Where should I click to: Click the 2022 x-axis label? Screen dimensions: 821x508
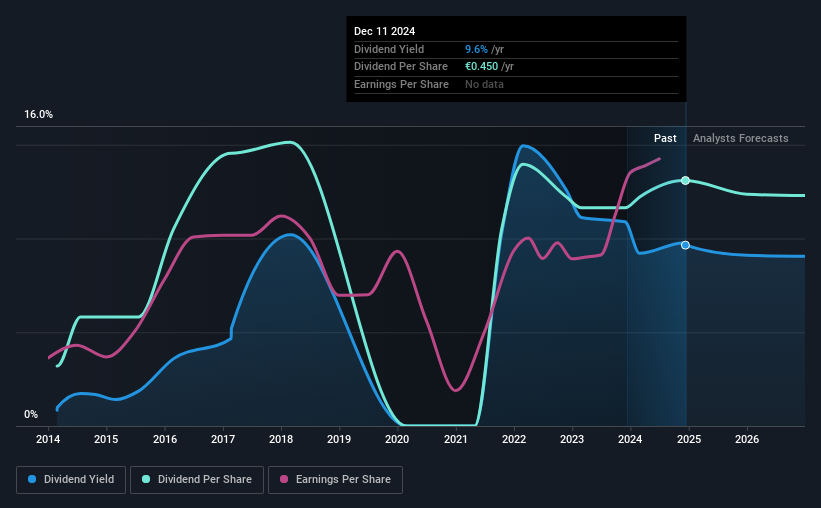(x=514, y=439)
